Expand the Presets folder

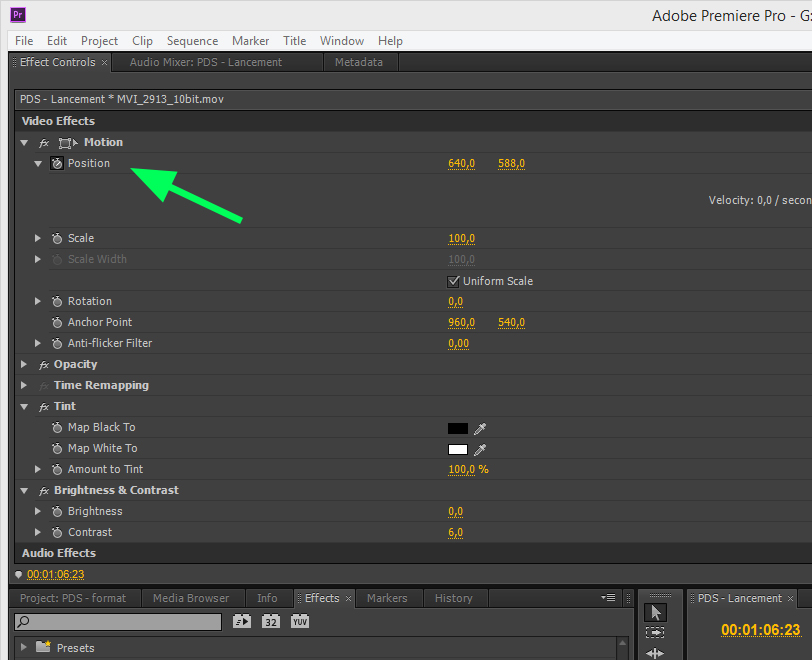coord(24,647)
